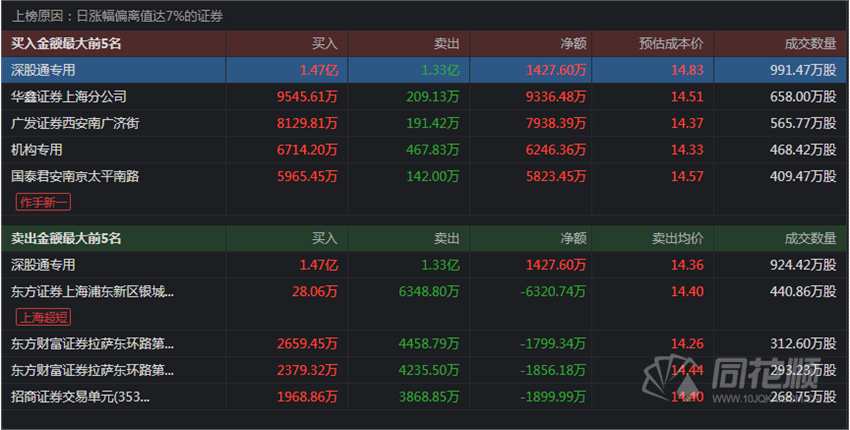The image size is (850, 430).
Task: Click net amount -6320.74万
Action: (553, 291)
